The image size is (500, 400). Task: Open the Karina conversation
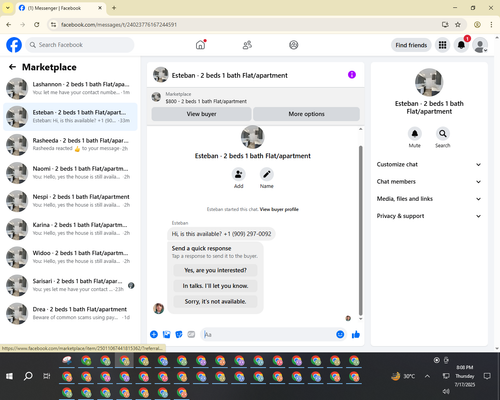(x=70, y=229)
